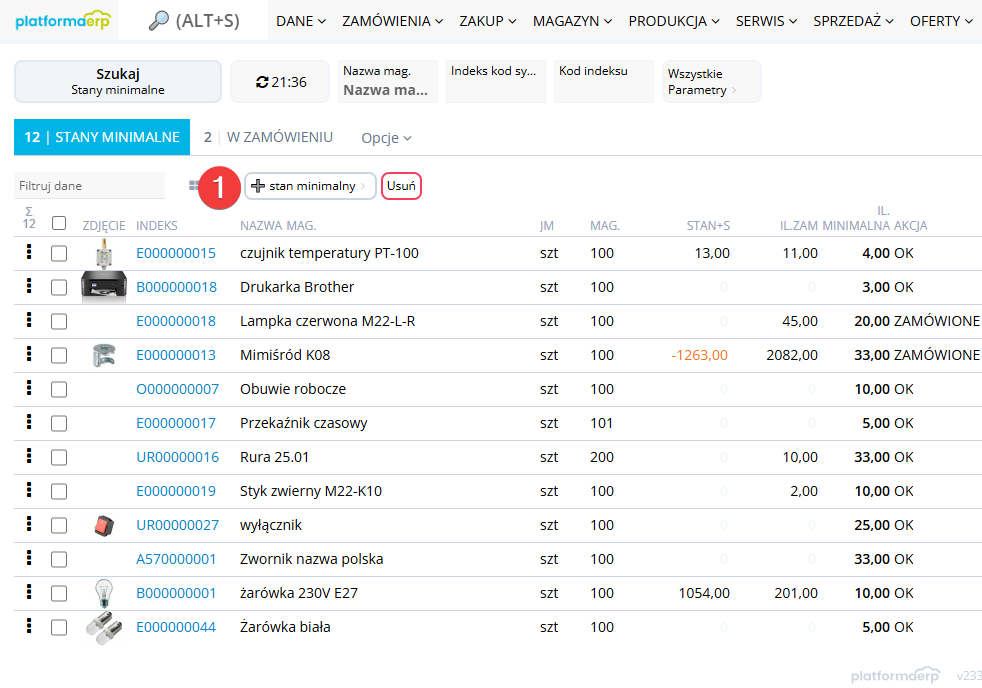The width and height of the screenshot is (982, 688).
Task: Click the red Usuń button
Action: click(x=401, y=186)
